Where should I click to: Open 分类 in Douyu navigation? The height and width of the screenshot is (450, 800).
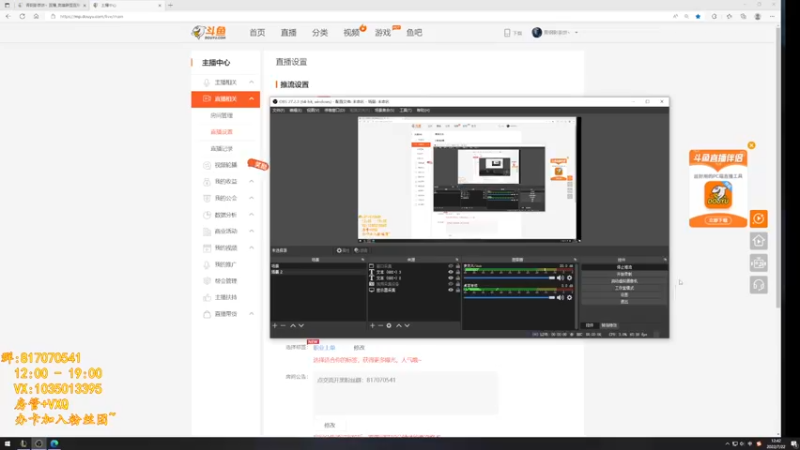coord(320,33)
